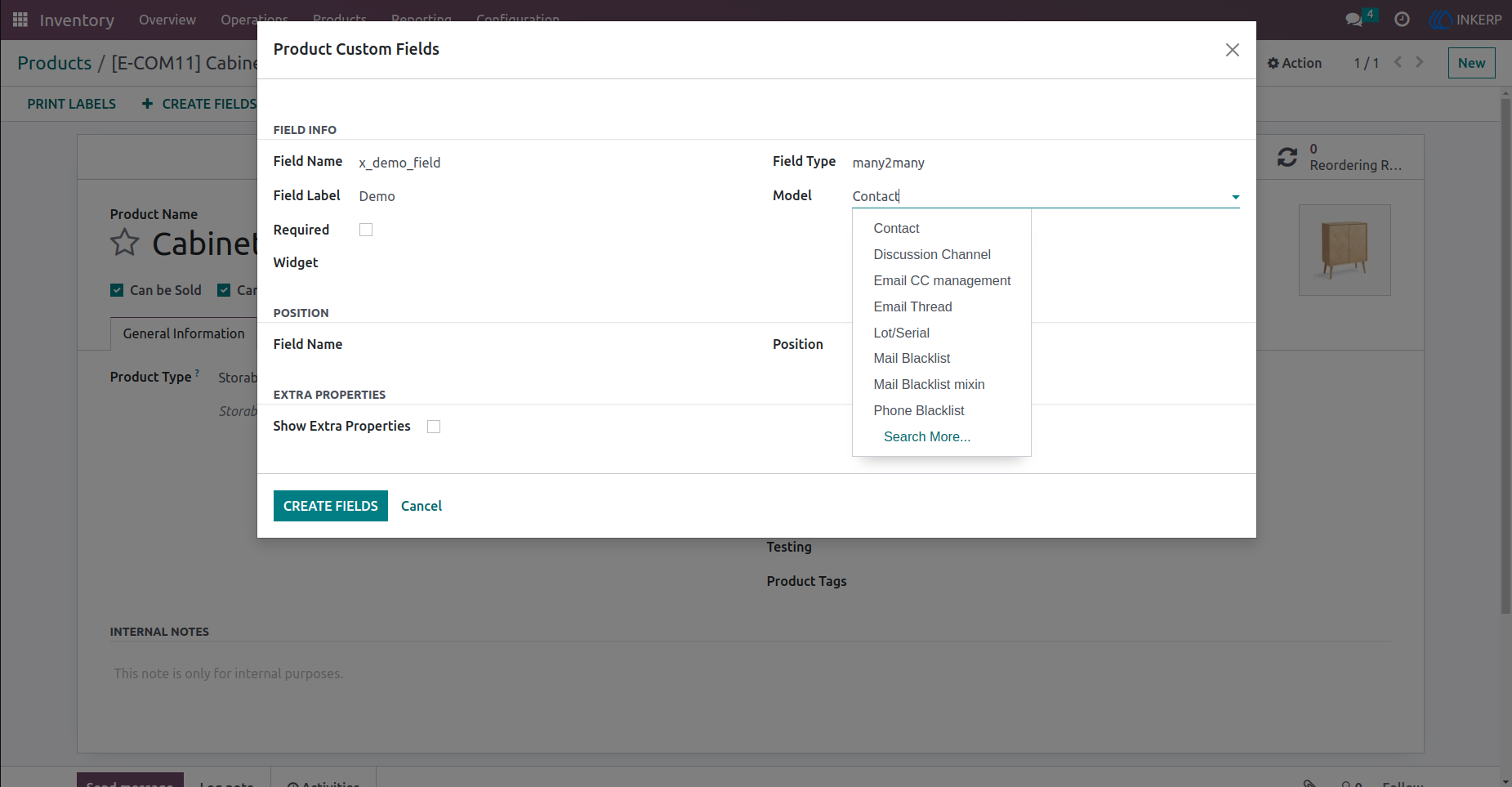
Task: Open the Overview menu
Action: [167, 20]
